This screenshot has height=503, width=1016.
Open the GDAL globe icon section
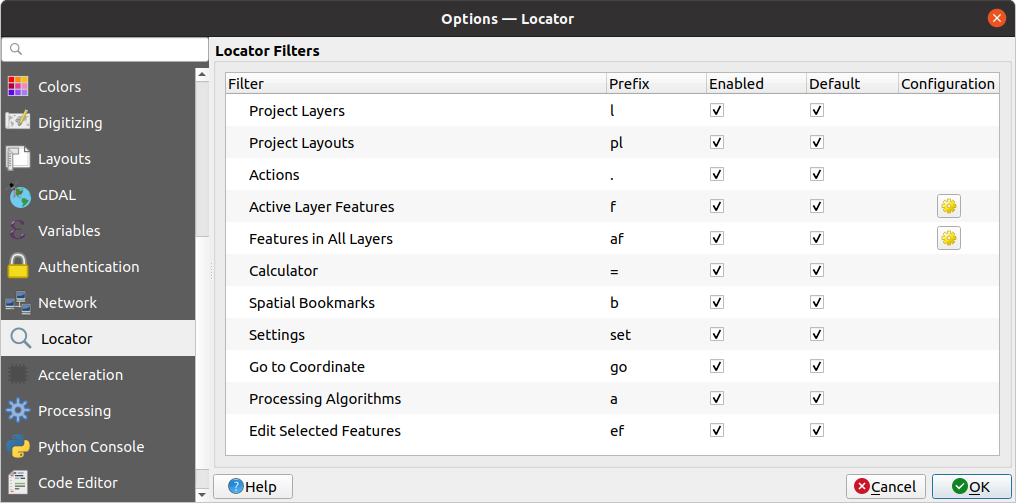(x=18, y=195)
